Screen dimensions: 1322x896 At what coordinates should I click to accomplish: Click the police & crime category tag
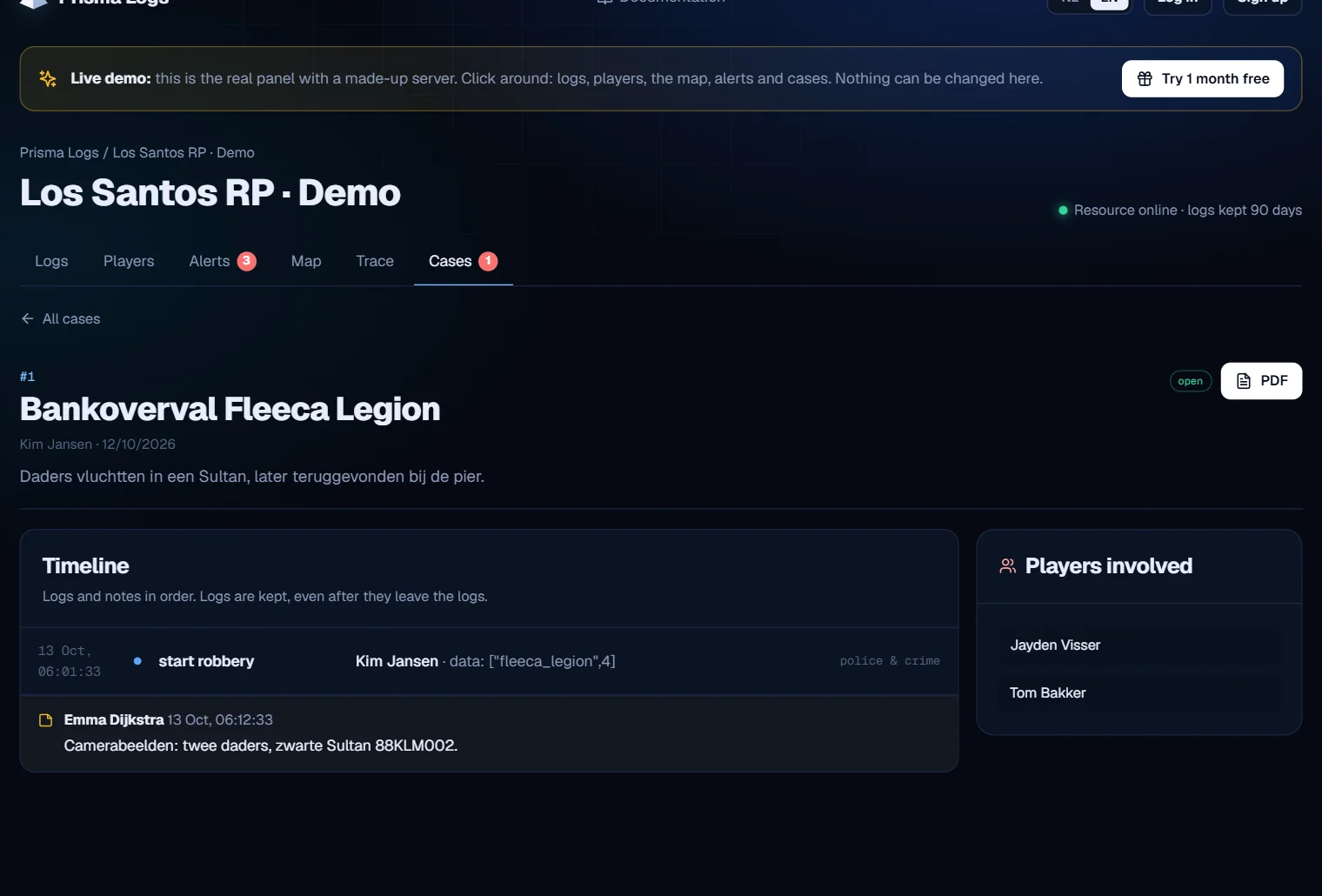tap(890, 661)
